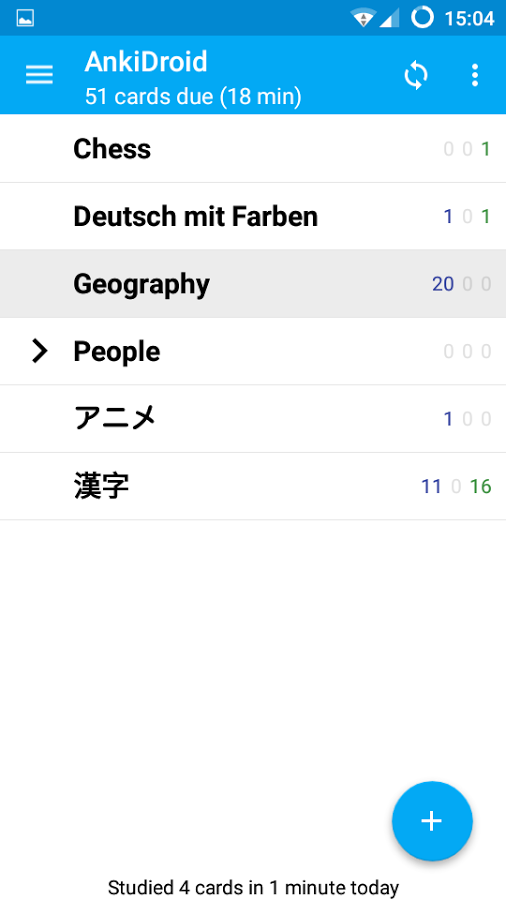Tap the studied cards summary text
The width and height of the screenshot is (506, 900).
(253, 887)
